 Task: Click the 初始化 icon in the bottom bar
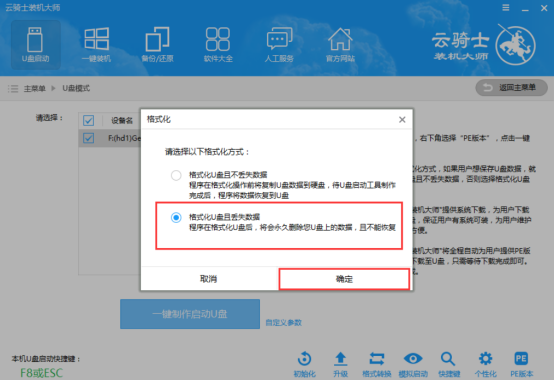305,364
